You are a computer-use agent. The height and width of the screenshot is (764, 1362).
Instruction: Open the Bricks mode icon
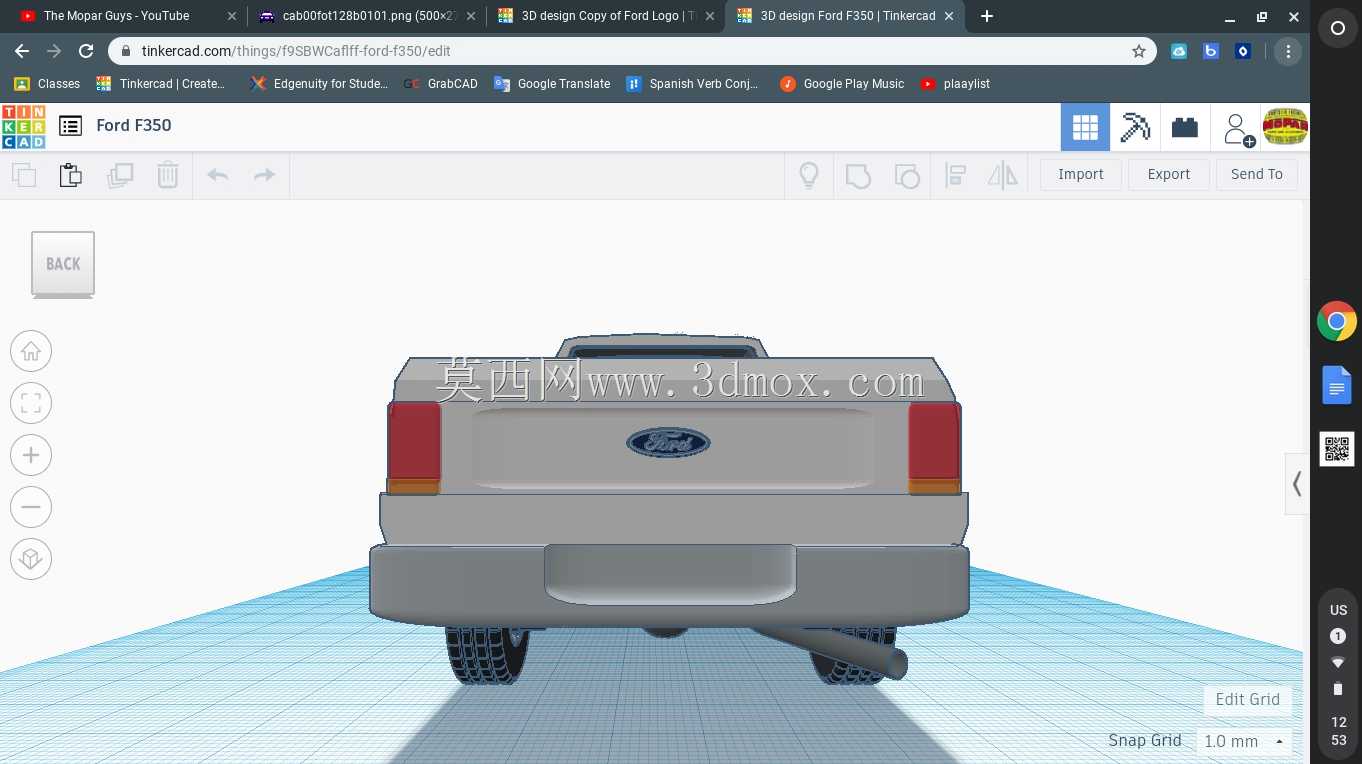point(1185,127)
